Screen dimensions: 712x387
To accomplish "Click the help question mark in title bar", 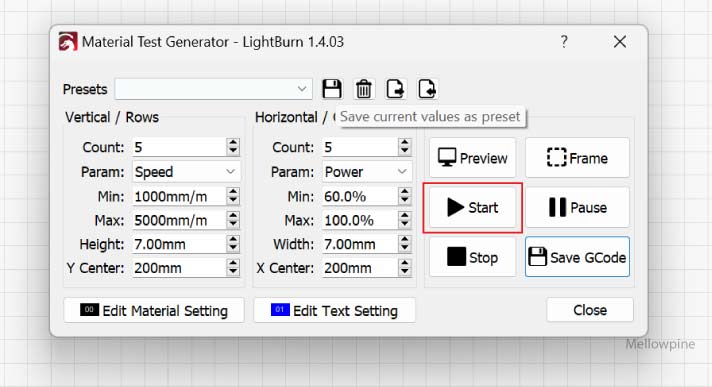I will click(x=564, y=42).
